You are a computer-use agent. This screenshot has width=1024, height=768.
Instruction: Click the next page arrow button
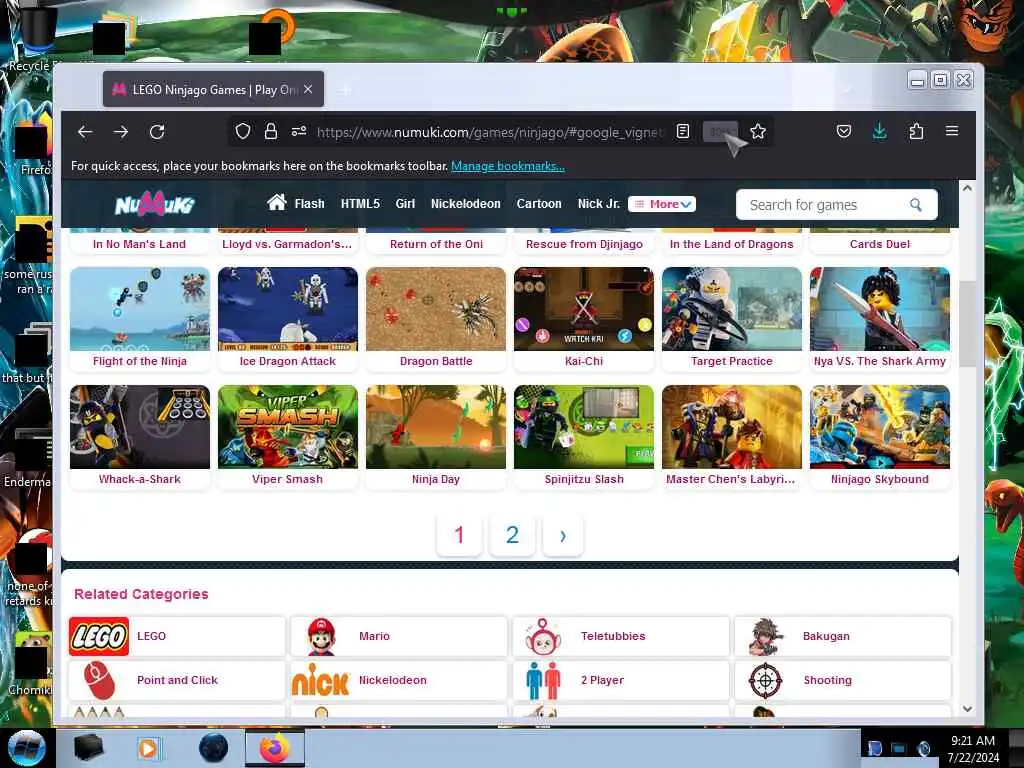point(562,536)
